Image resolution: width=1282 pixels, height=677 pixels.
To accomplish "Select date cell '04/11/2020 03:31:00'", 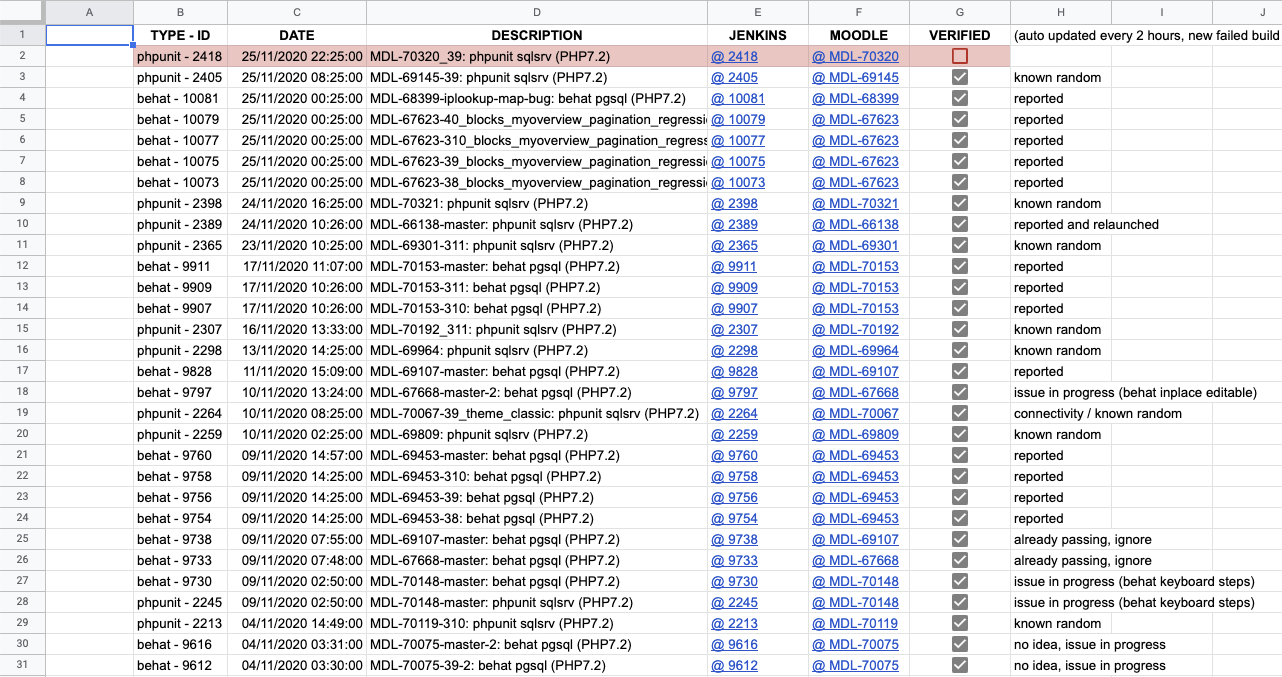I will 297,644.
